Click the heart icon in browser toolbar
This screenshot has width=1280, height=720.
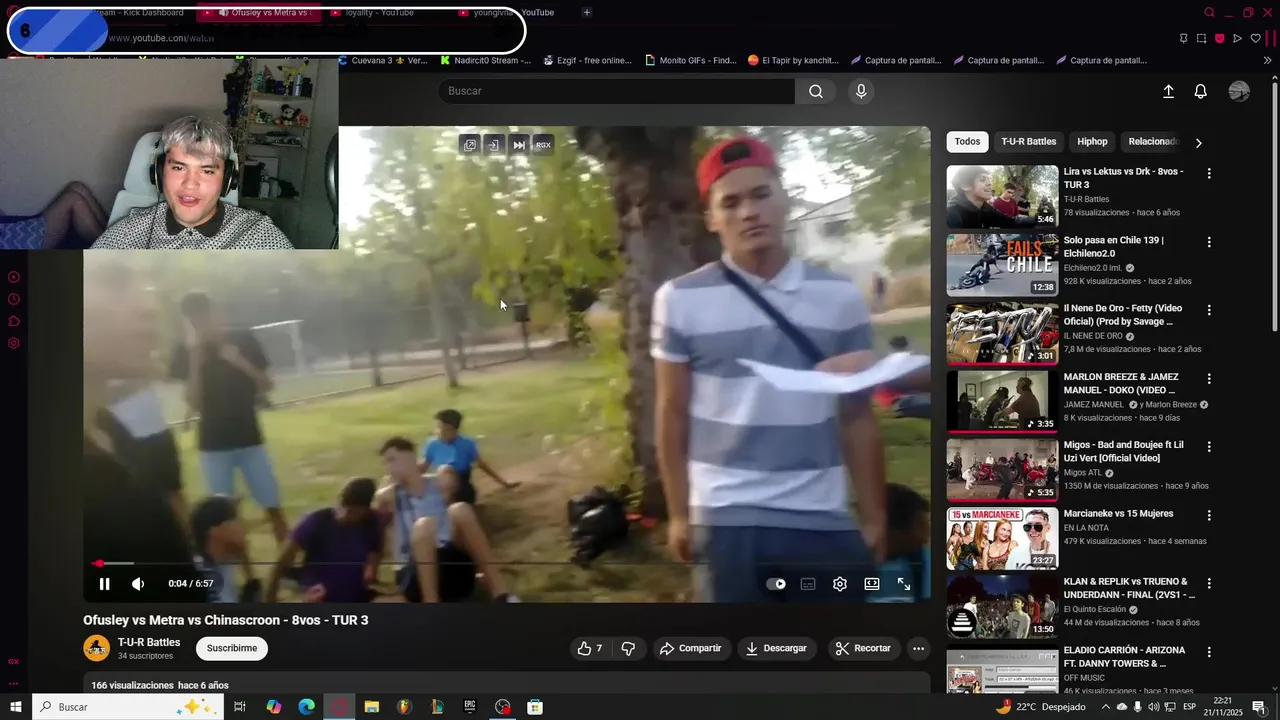(1256, 38)
